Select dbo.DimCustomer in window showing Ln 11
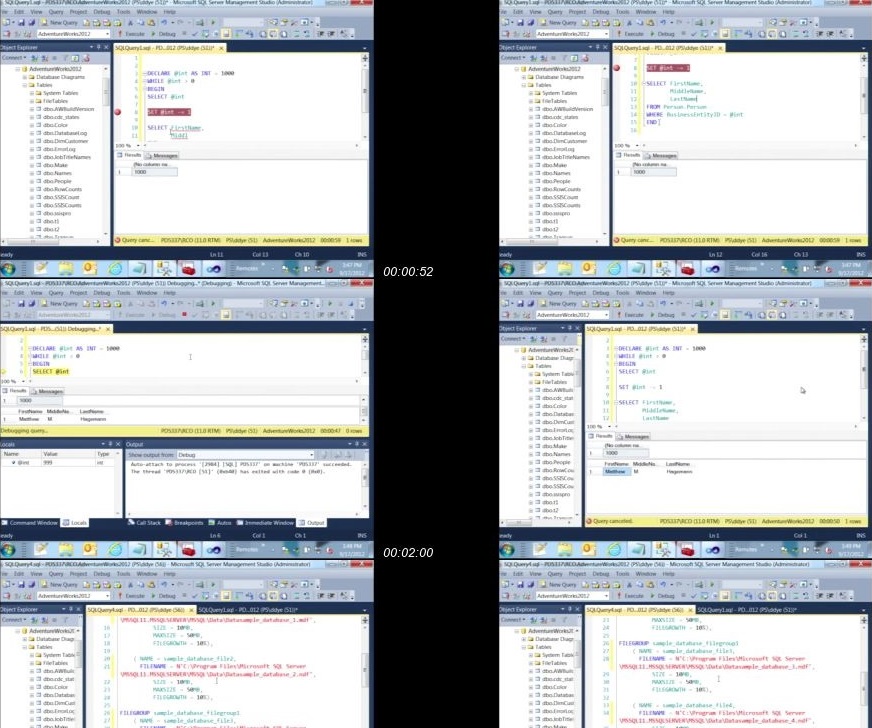872x728 pixels. (x=65, y=141)
